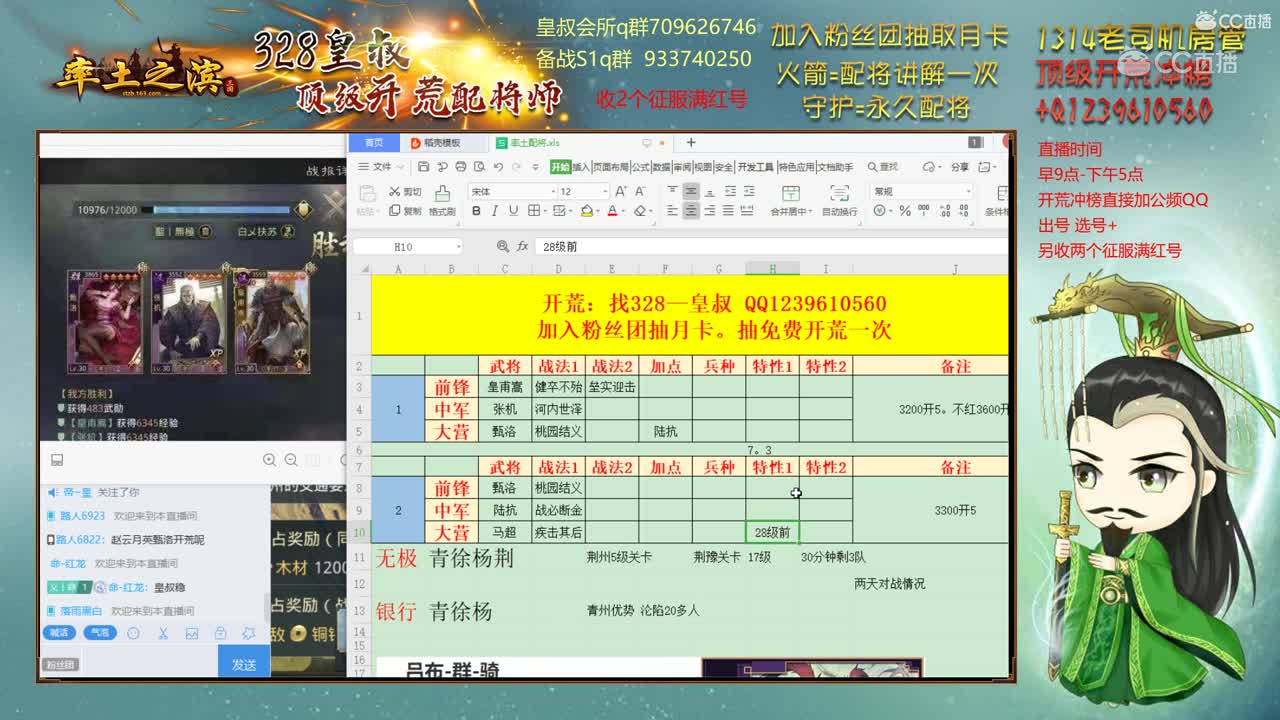Expand the H10 name box dropdown

pos(459,246)
